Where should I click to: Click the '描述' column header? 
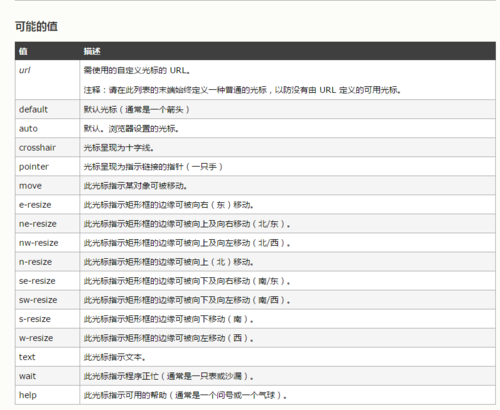[92, 51]
